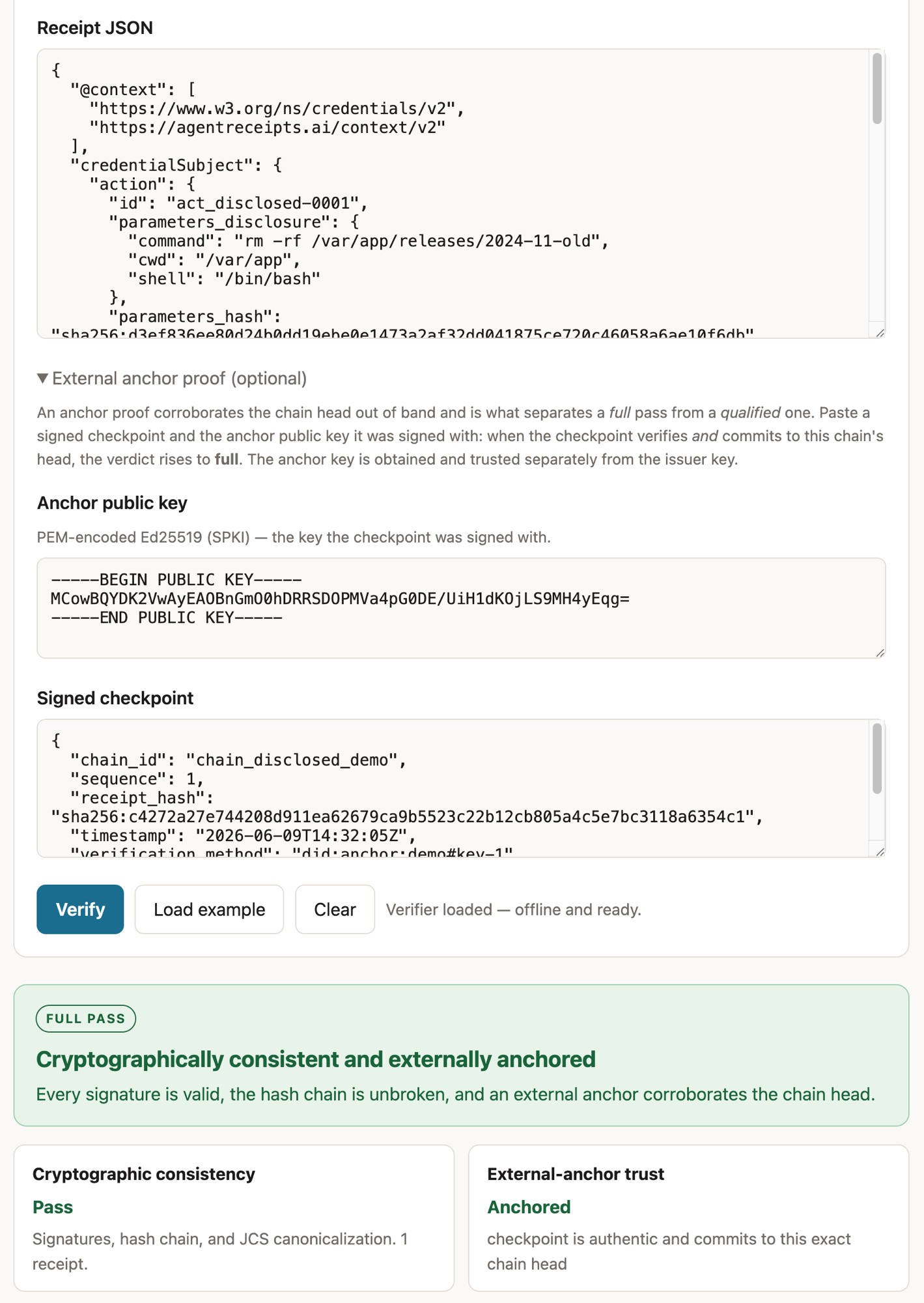The width and height of the screenshot is (924, 1303).
Task: Click the "shell": "/bin/bash" line
Action: [224, 279]
